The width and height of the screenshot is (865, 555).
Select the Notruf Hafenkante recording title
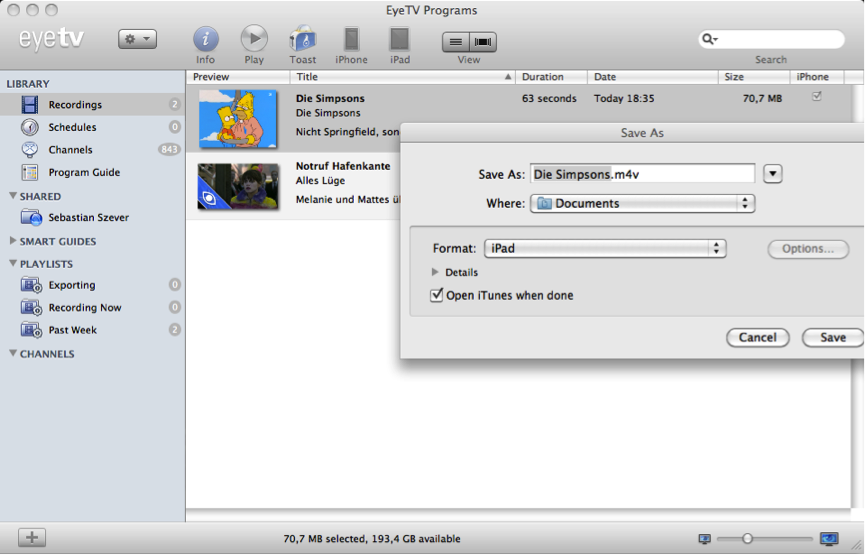pos(343,166)
